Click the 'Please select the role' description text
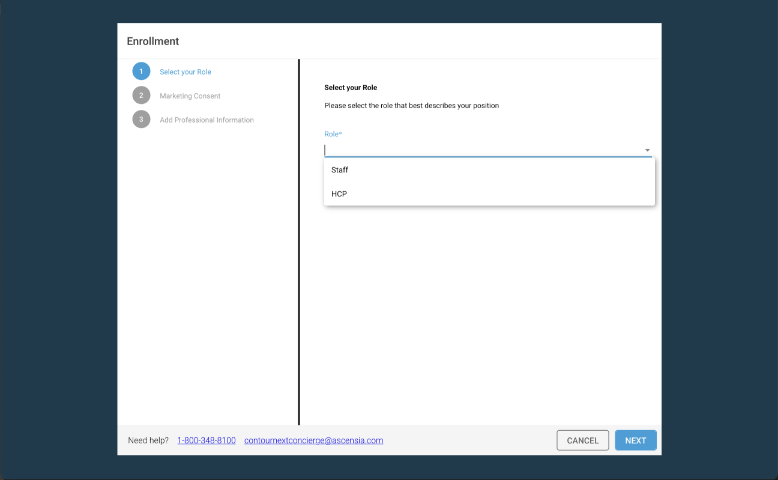This screenshot has width=778, height=480. 411,105
